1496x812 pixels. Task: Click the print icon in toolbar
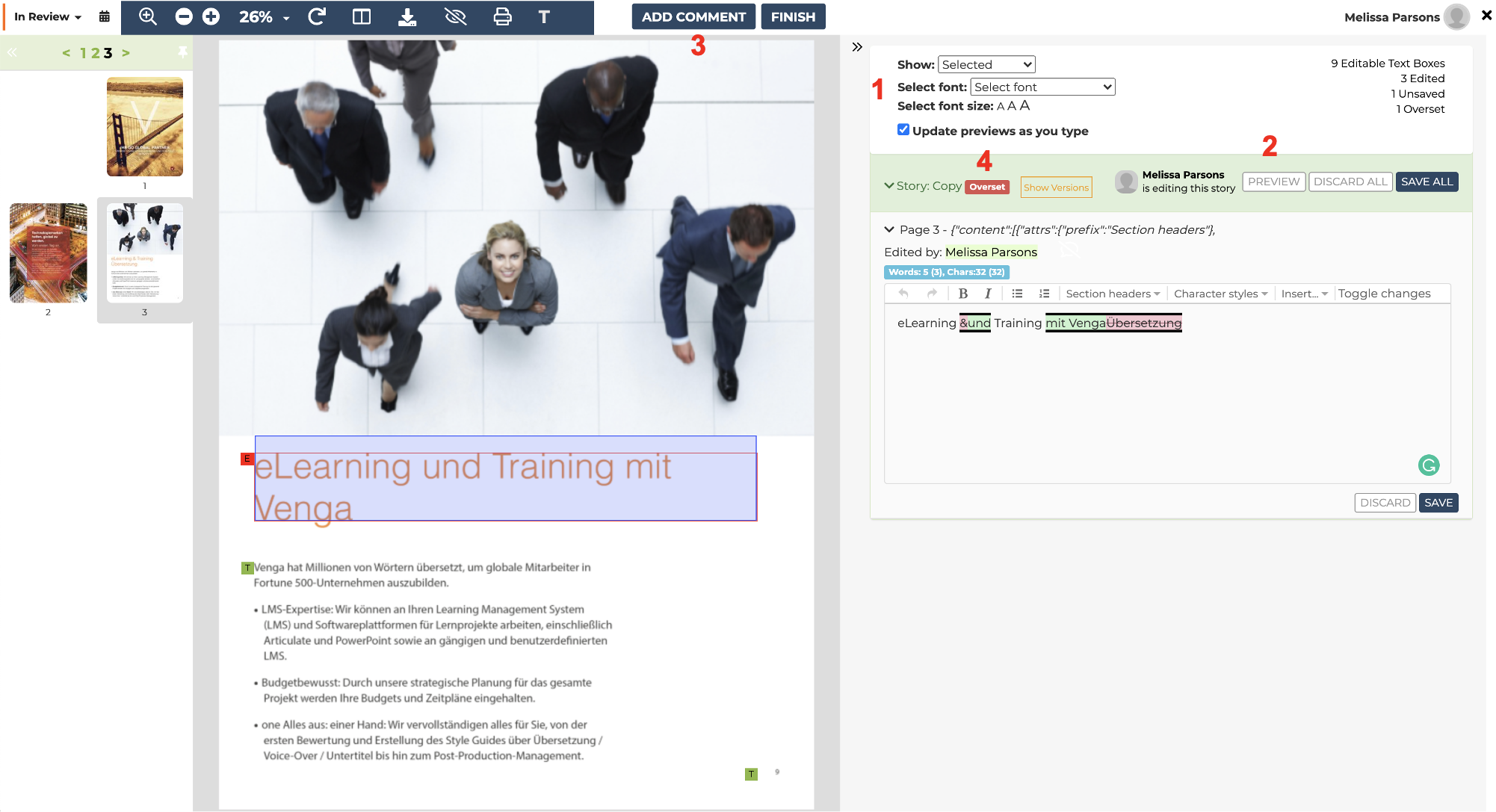(x=502, y=16)
